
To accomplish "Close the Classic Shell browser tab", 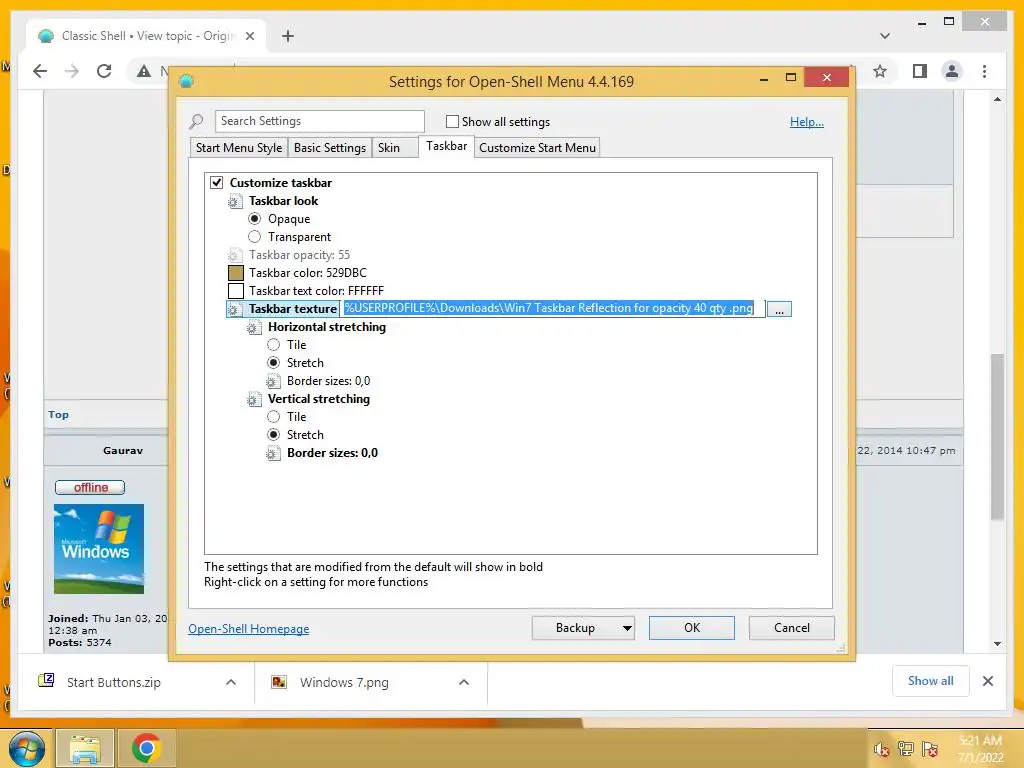I will click(249, 36).
